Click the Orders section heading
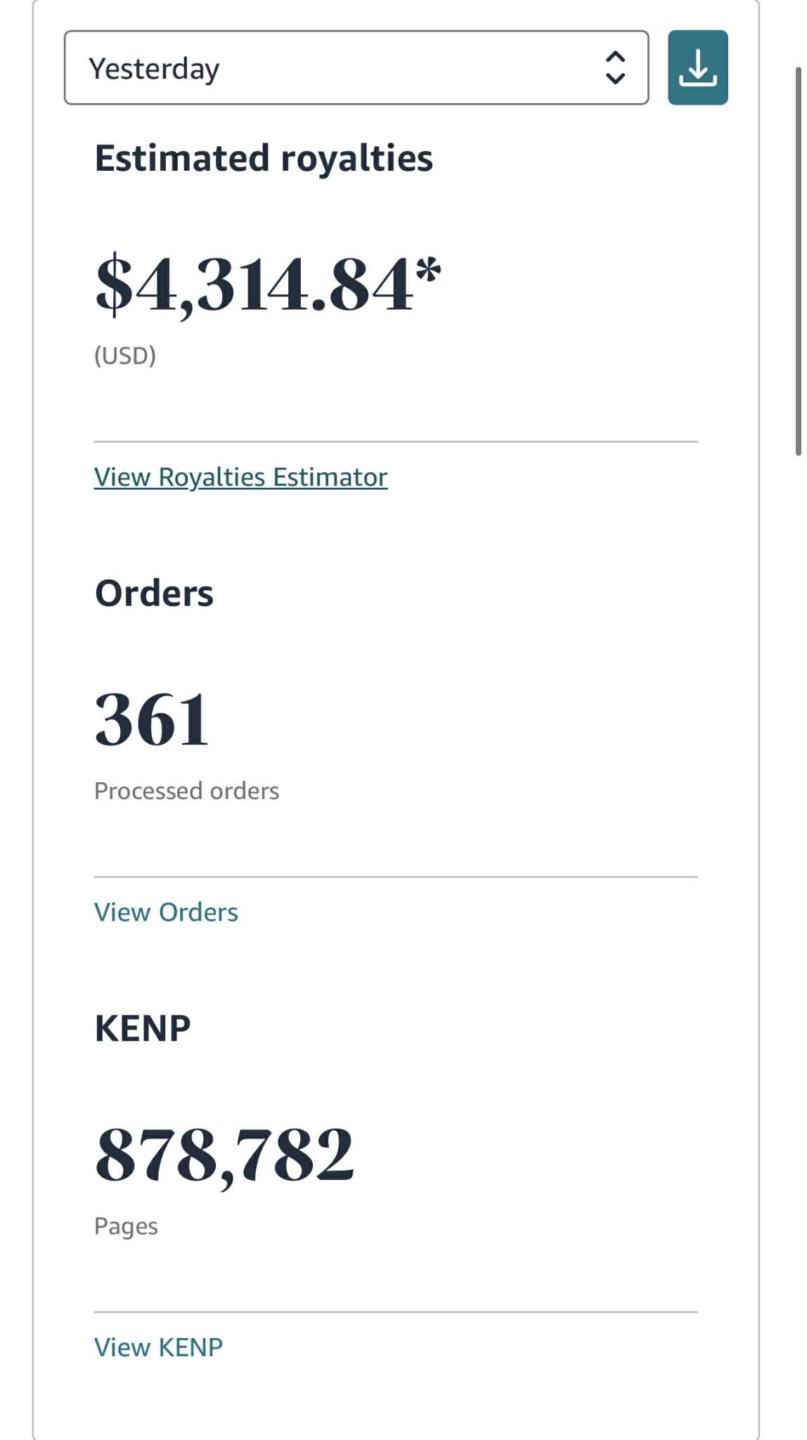807x1440 pixels. pos(154,593)
